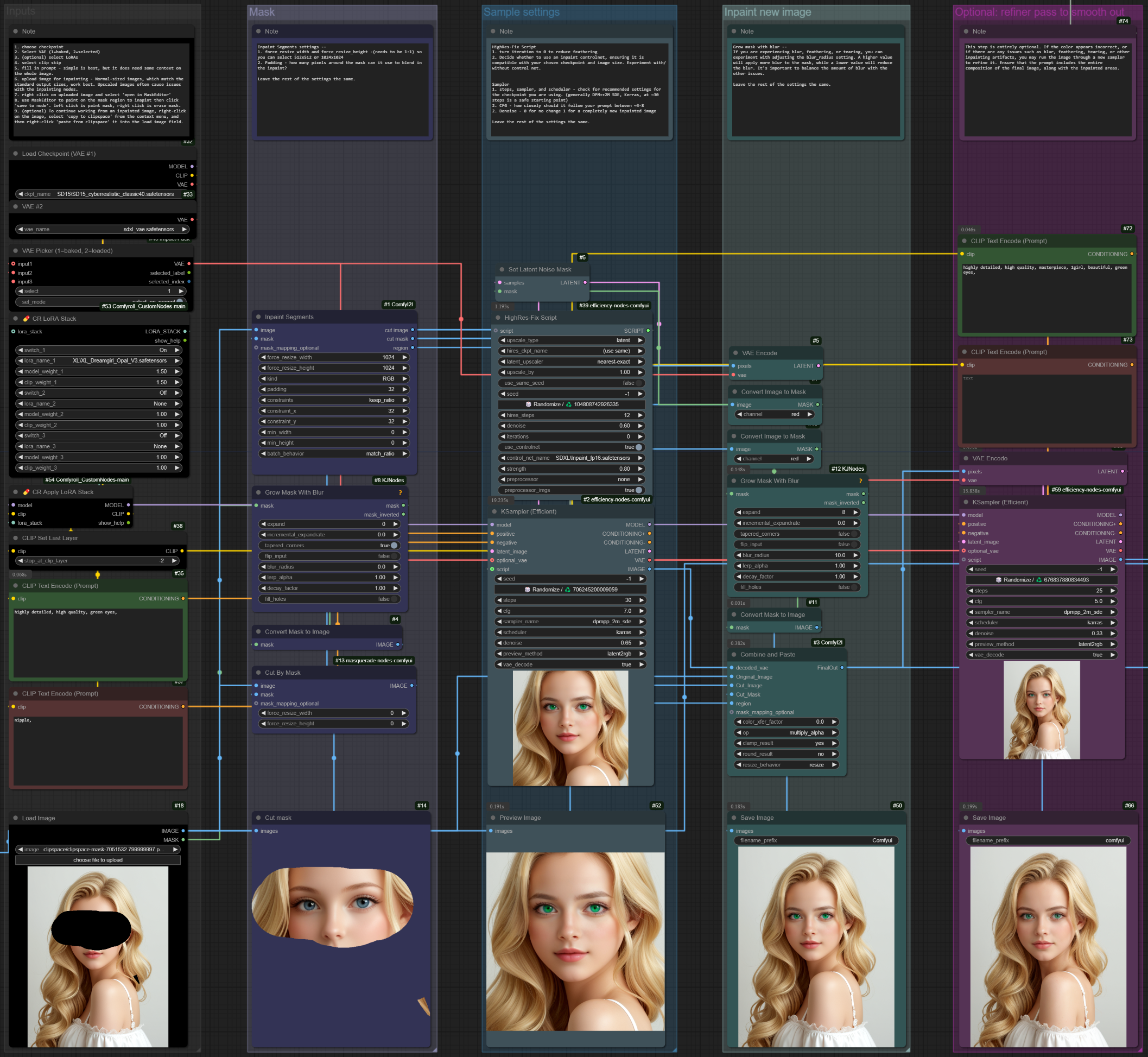Viewport: 1148px width, 1057px height.
Task: Open the upscale_type latent dropdown
Action: (572, 340)
